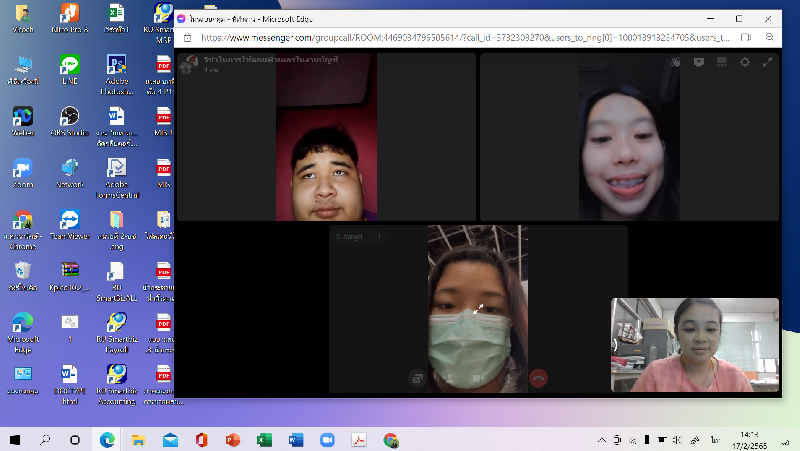Open call settings gear icon
This screenshot has height=451, width=800.
(x=745, y=62)
